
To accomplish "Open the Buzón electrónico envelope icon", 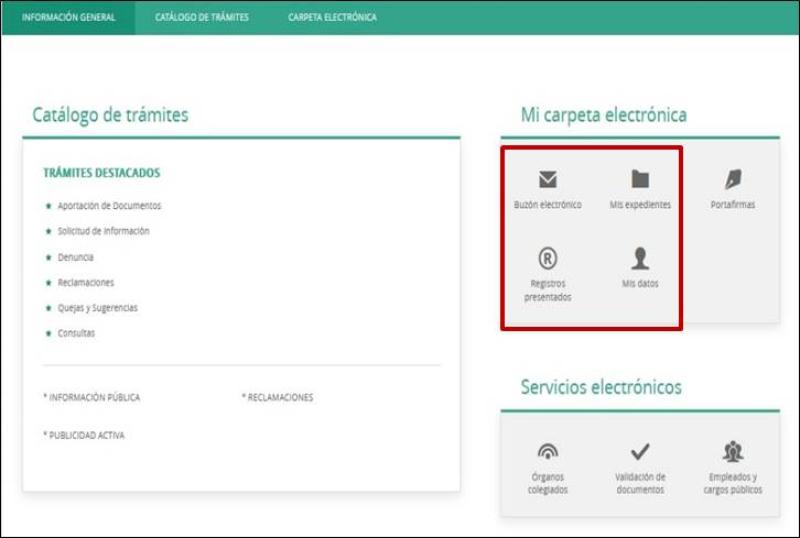I will pyautogui.click(x=547, y=180).
